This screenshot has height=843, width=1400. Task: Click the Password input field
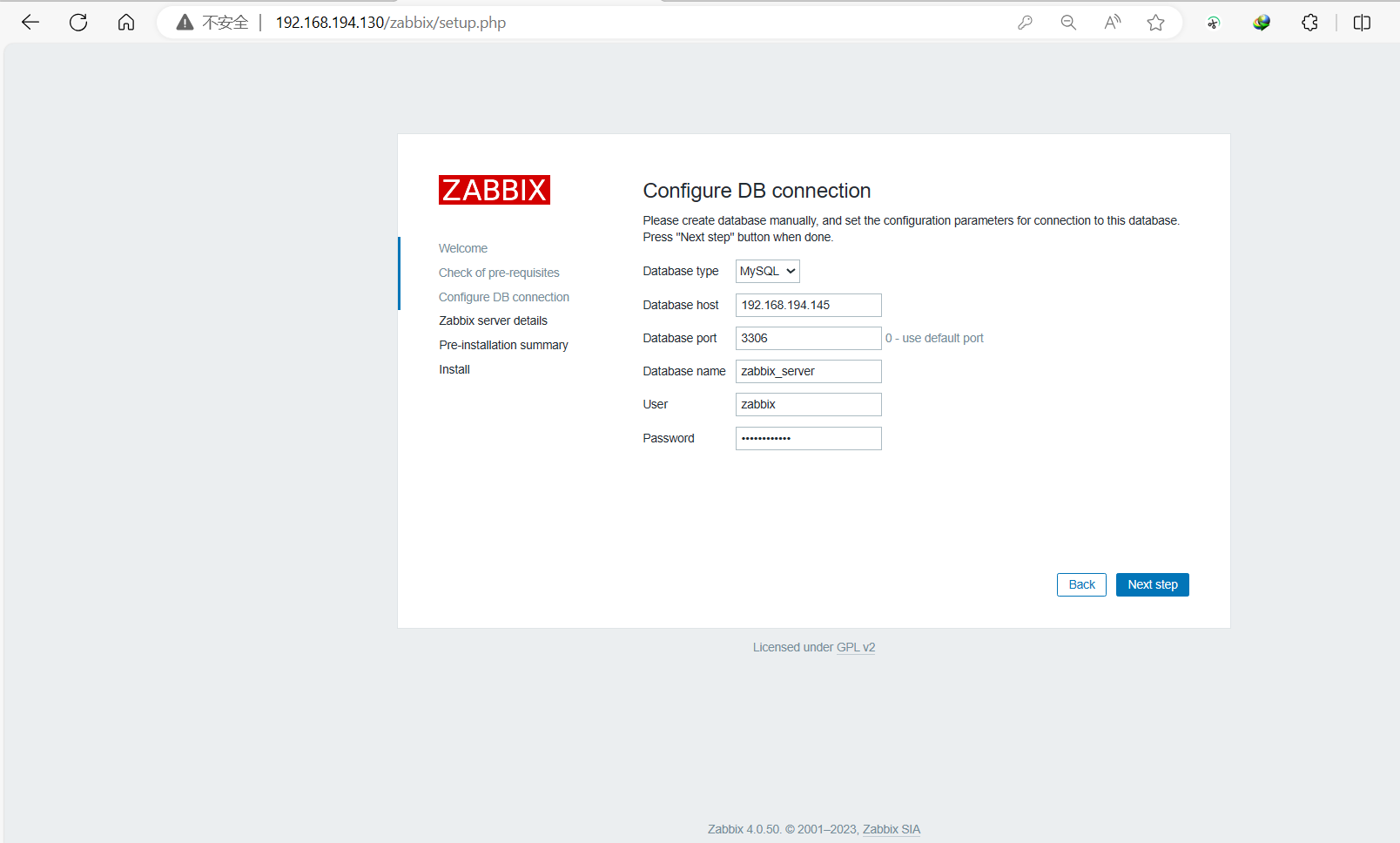808,438
